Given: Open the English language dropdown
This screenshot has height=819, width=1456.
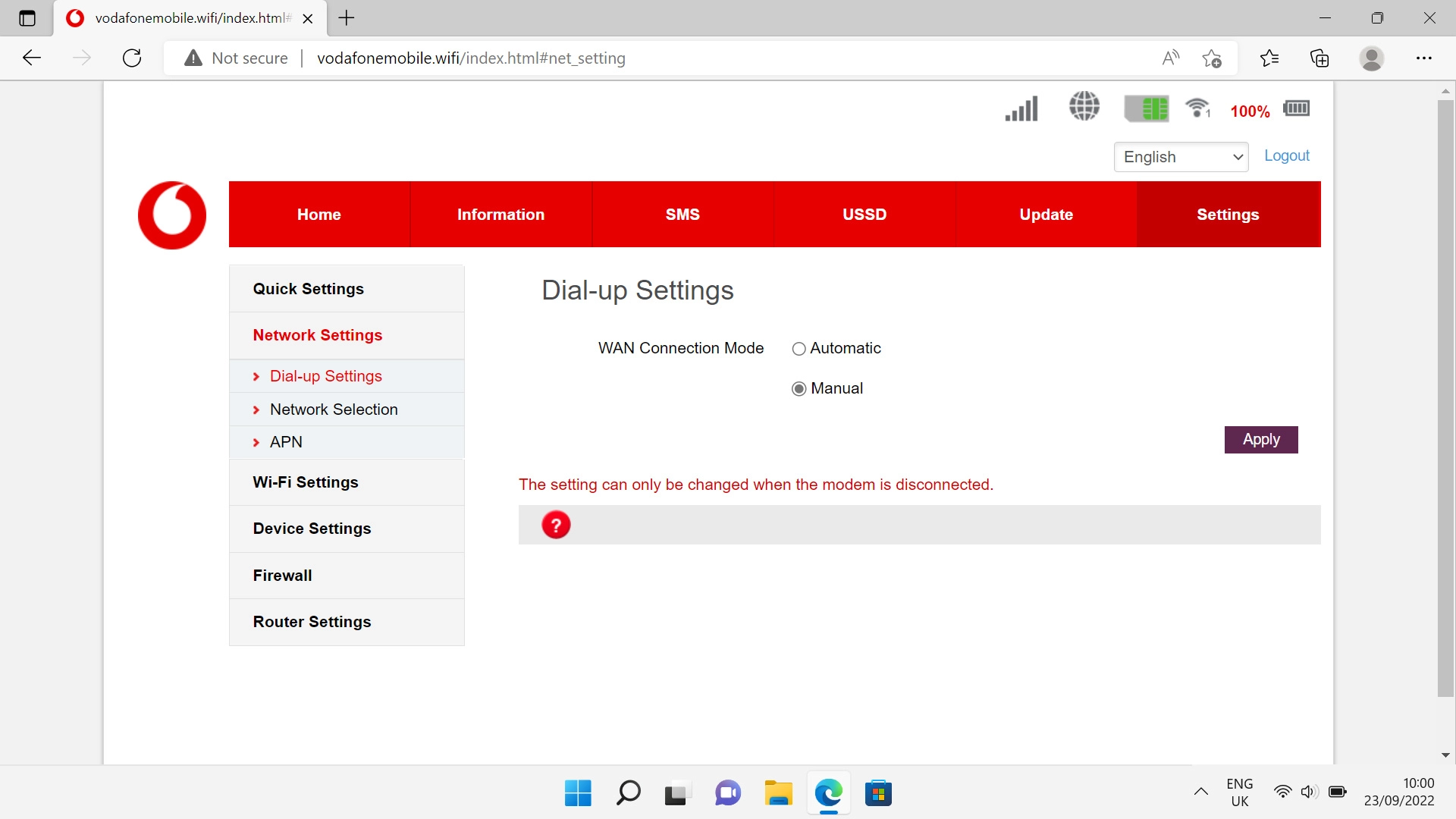Looking at the screenshot, I should pyautogui.click(x=1181, y=157).
